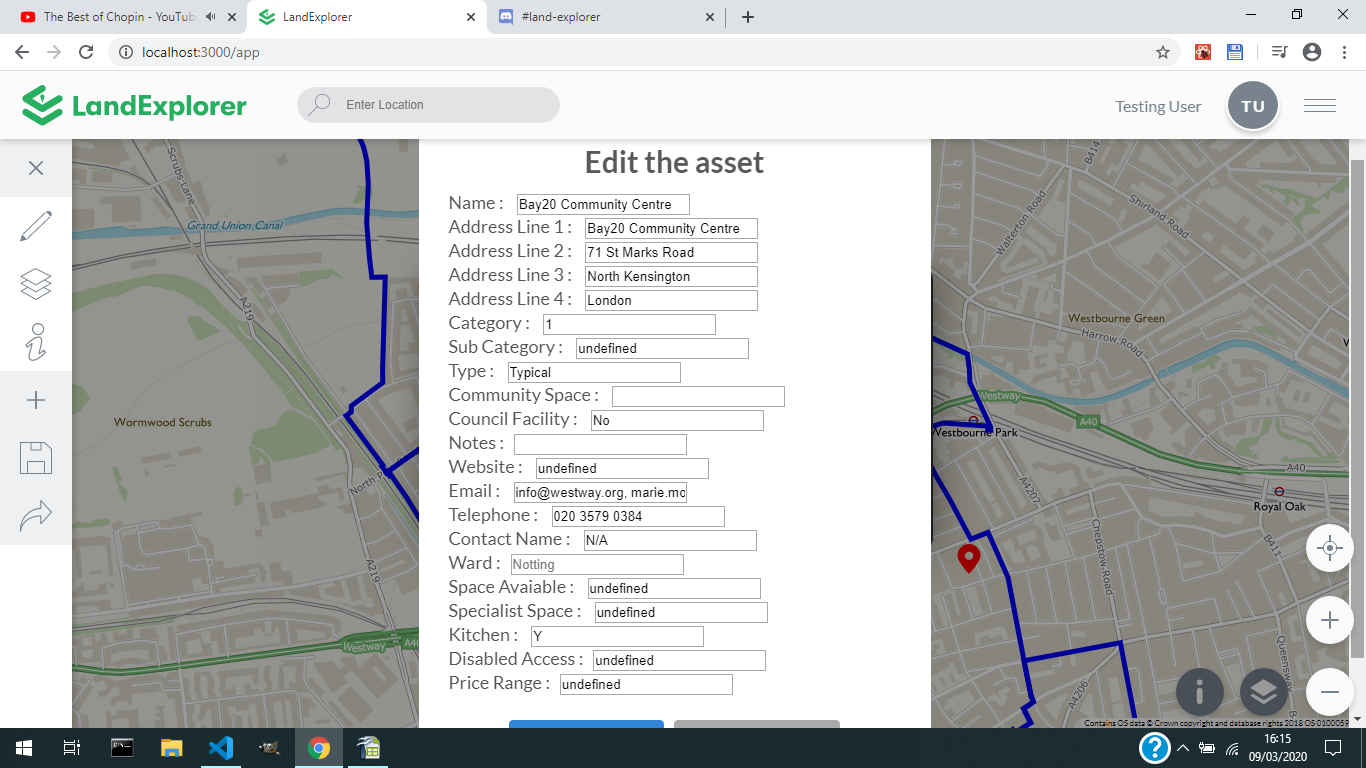Center map using locate crosshair button
Viewport: 1366px width, 768px height.
point(1329,548)
